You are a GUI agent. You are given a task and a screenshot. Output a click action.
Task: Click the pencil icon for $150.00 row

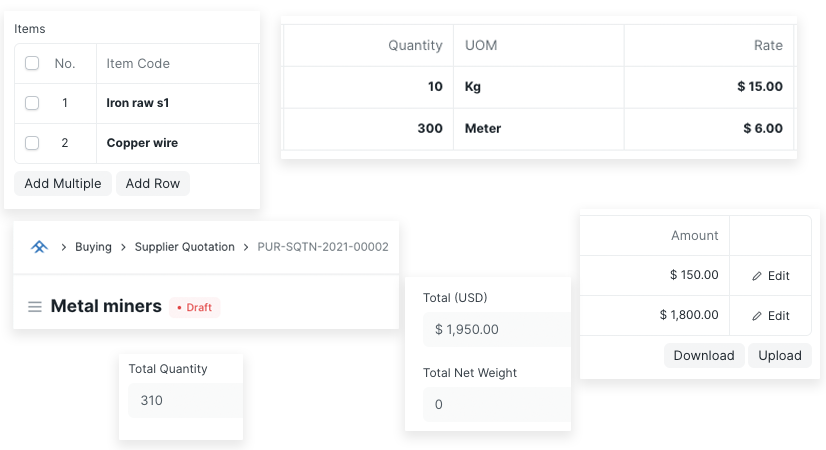coord(757,276)
